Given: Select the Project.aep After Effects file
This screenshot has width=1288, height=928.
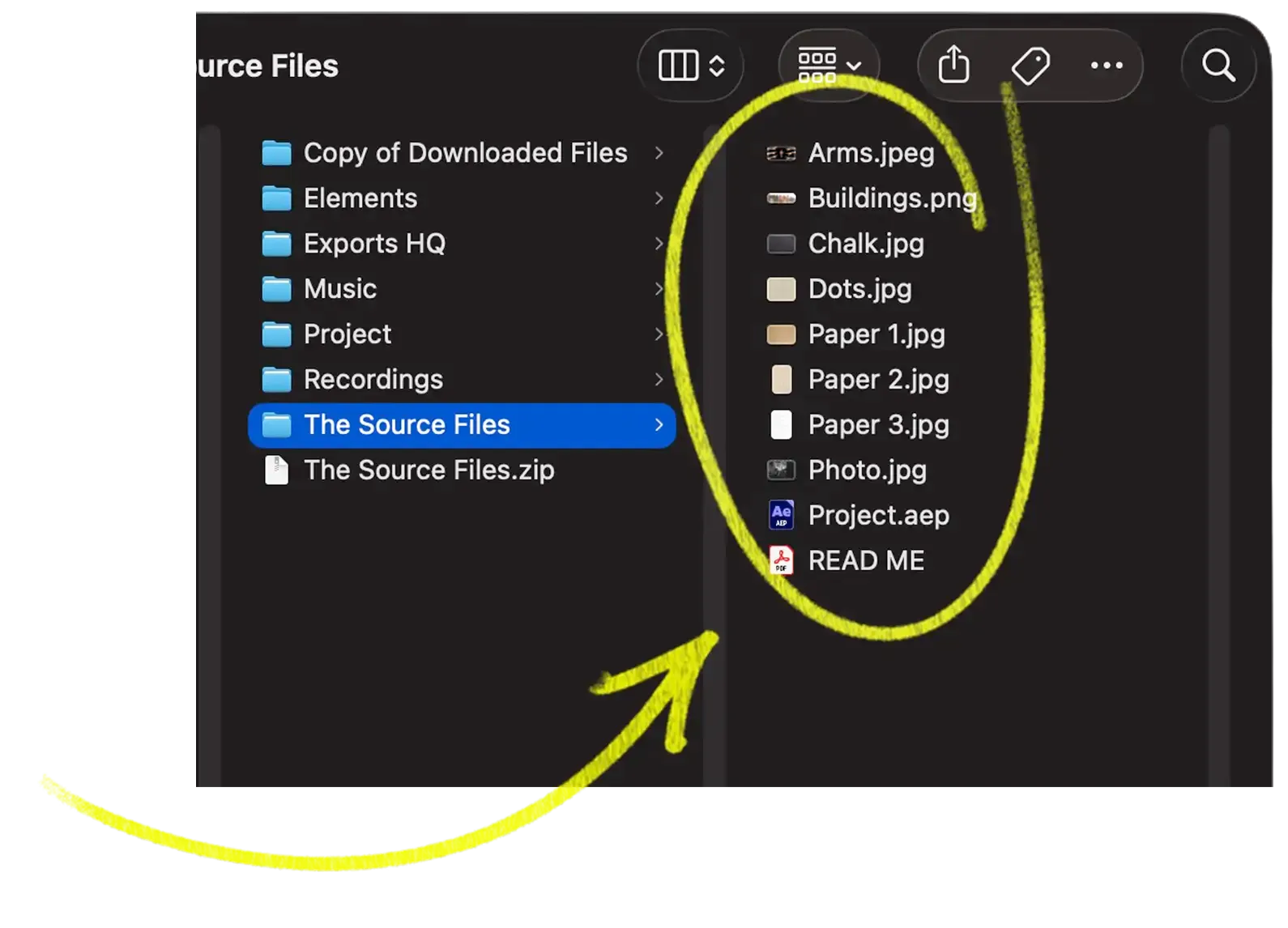Looking at the screenshot, I should click(859, 515).
